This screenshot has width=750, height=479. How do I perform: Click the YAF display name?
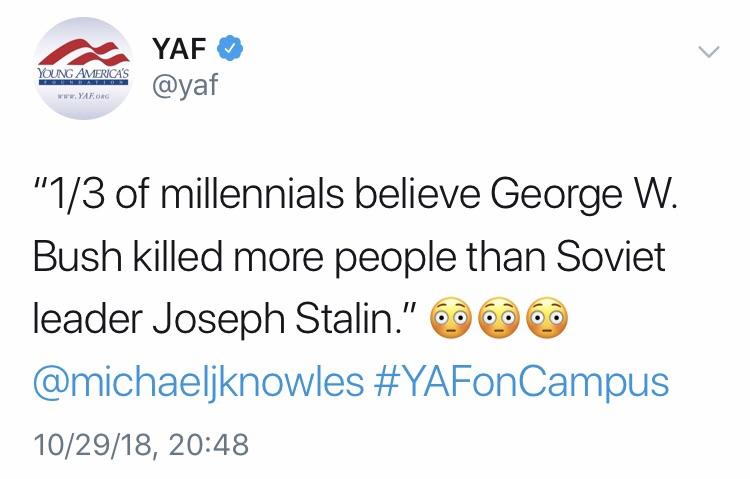click(179, 49)
